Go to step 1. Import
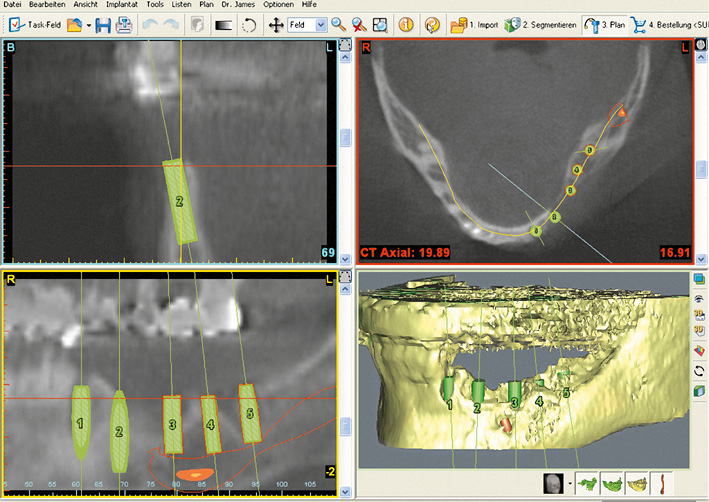The image size is (709, 502). pos(477,23)
